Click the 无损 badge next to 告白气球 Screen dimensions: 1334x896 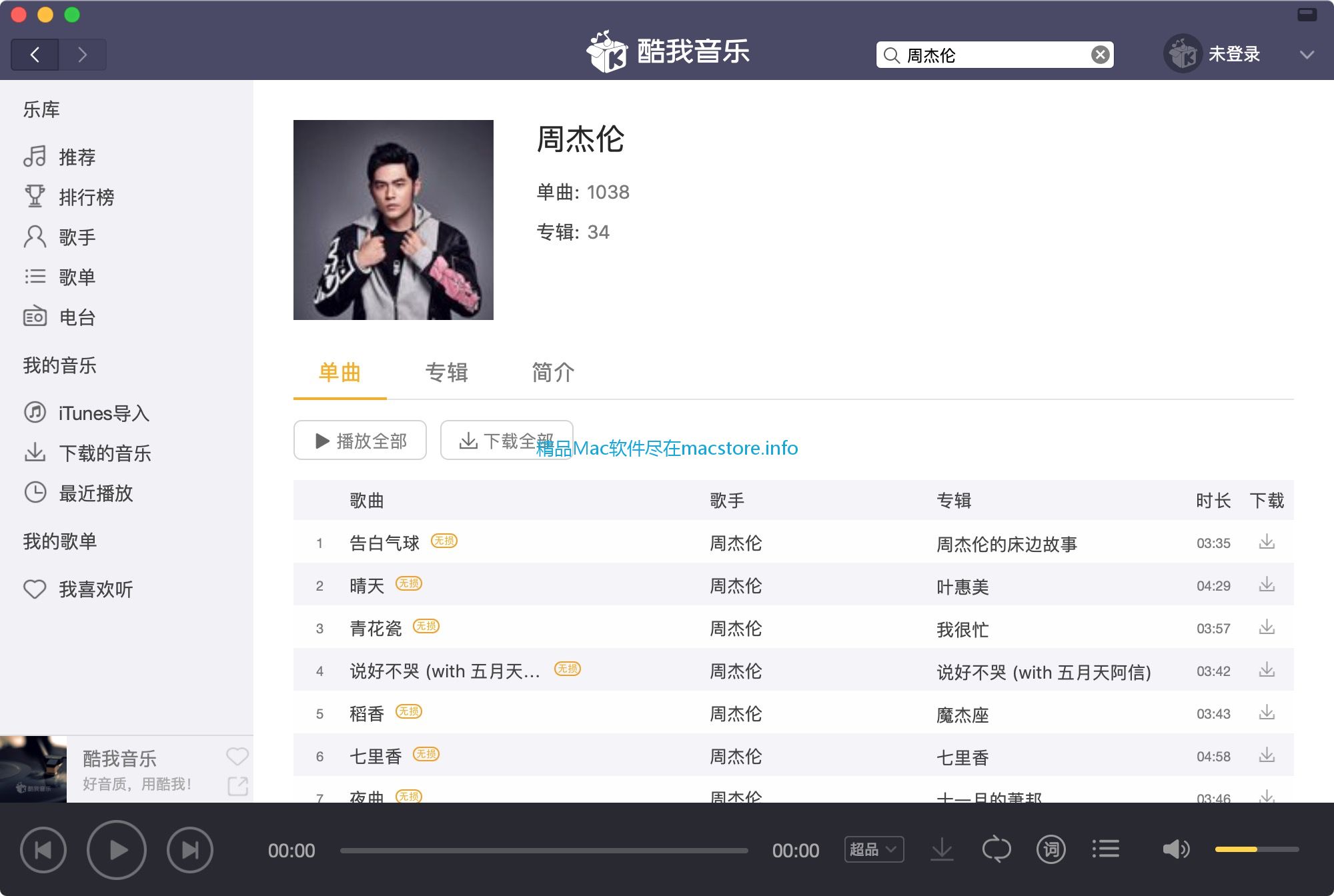point(444,541)
